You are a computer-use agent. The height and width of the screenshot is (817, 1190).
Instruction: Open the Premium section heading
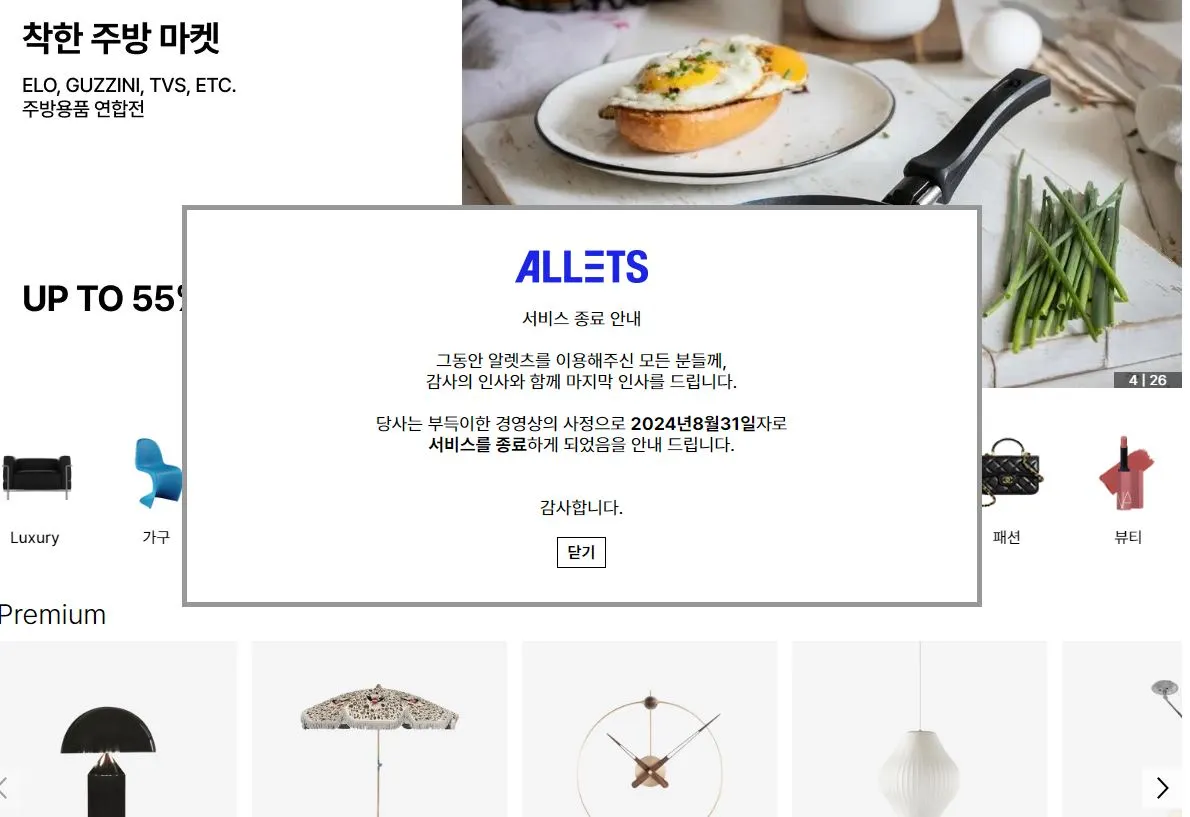(x=53, y=614)
